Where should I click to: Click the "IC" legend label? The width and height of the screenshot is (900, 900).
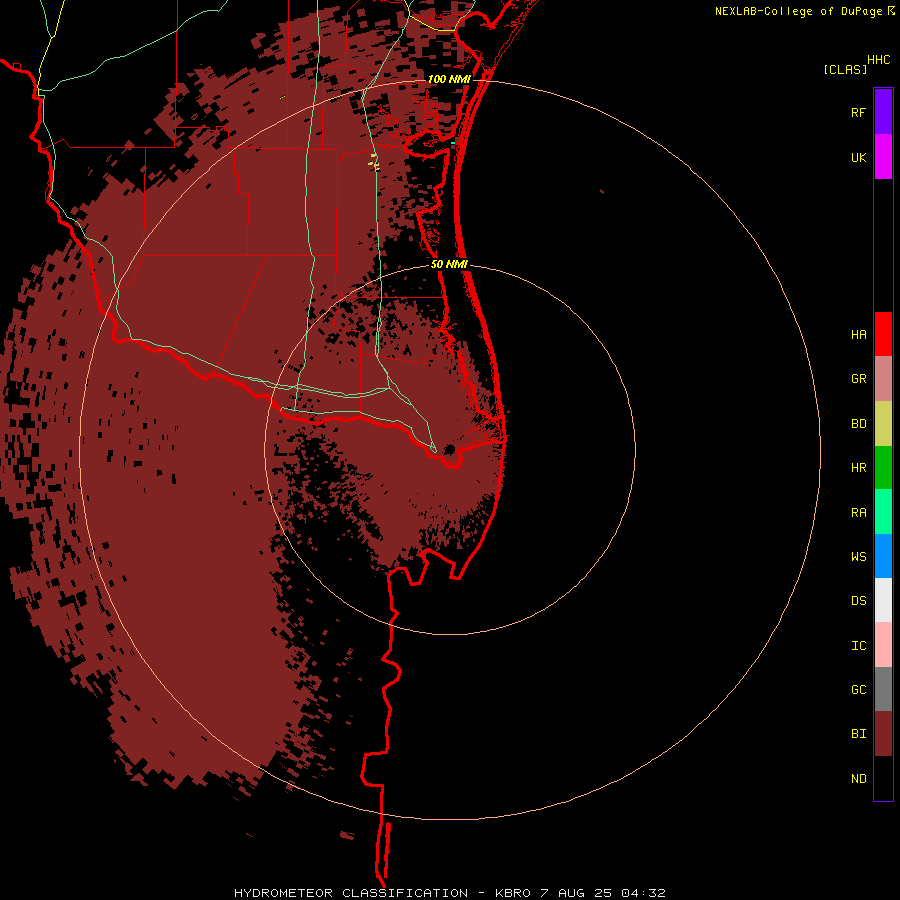(x=859, y=646)
